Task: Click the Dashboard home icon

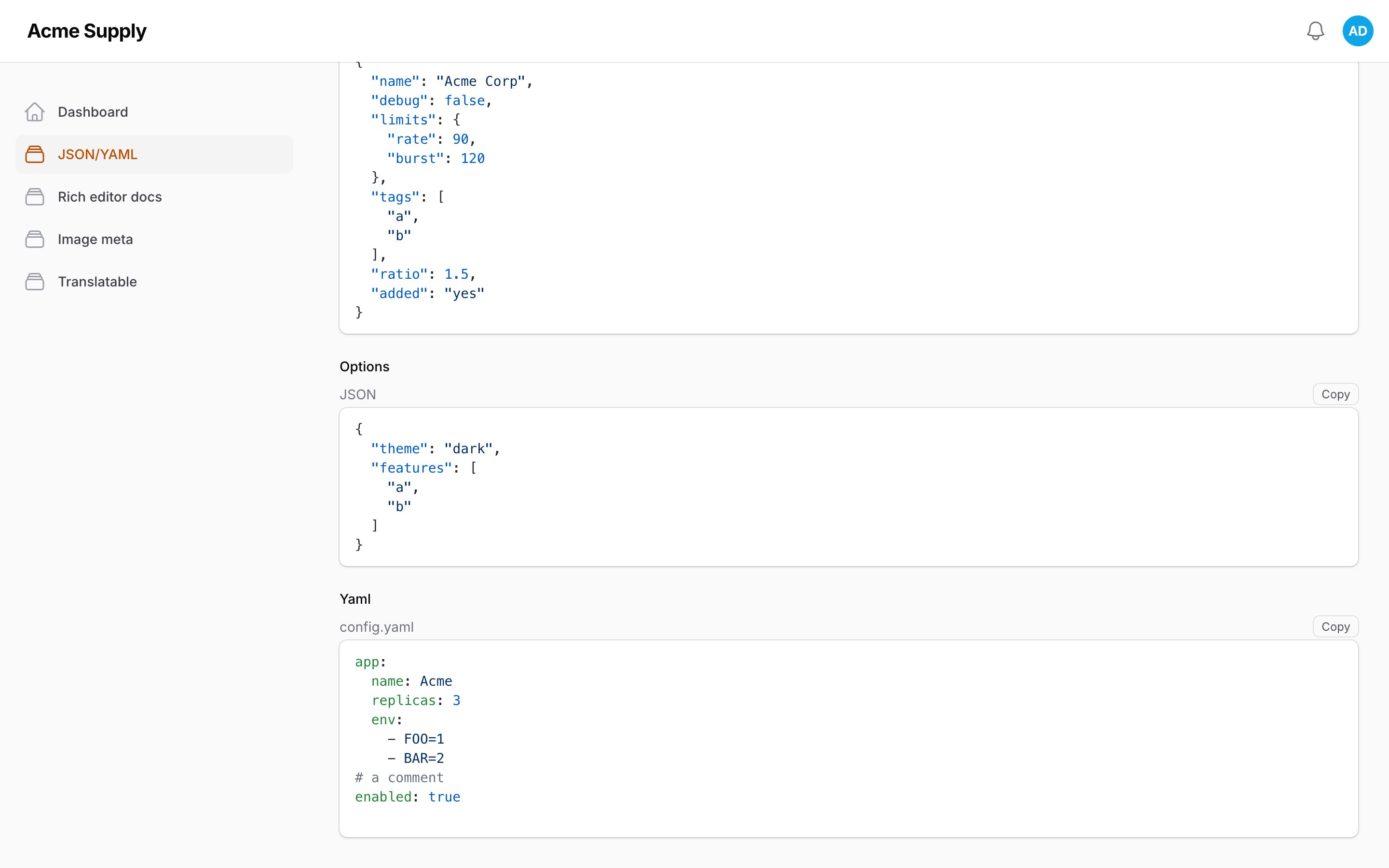Action: [34, 112]
